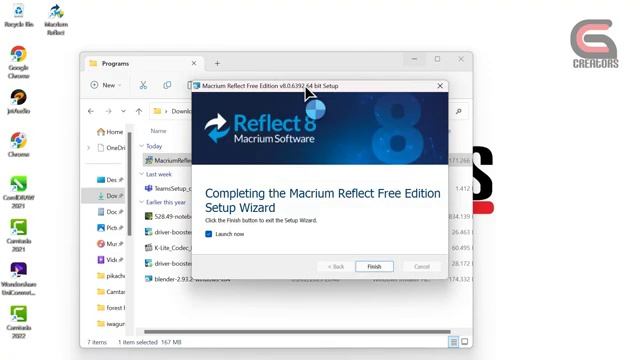The width and height of the screenshot is (640, 360).
Task: Open the Wondershare UniConverter desktop icon
Action: pos(18,279)
